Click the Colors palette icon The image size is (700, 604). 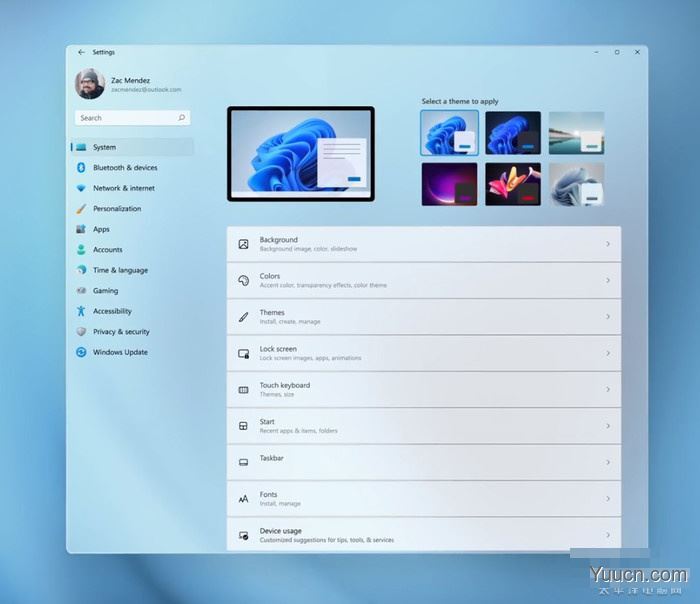[x=243, y=280]
